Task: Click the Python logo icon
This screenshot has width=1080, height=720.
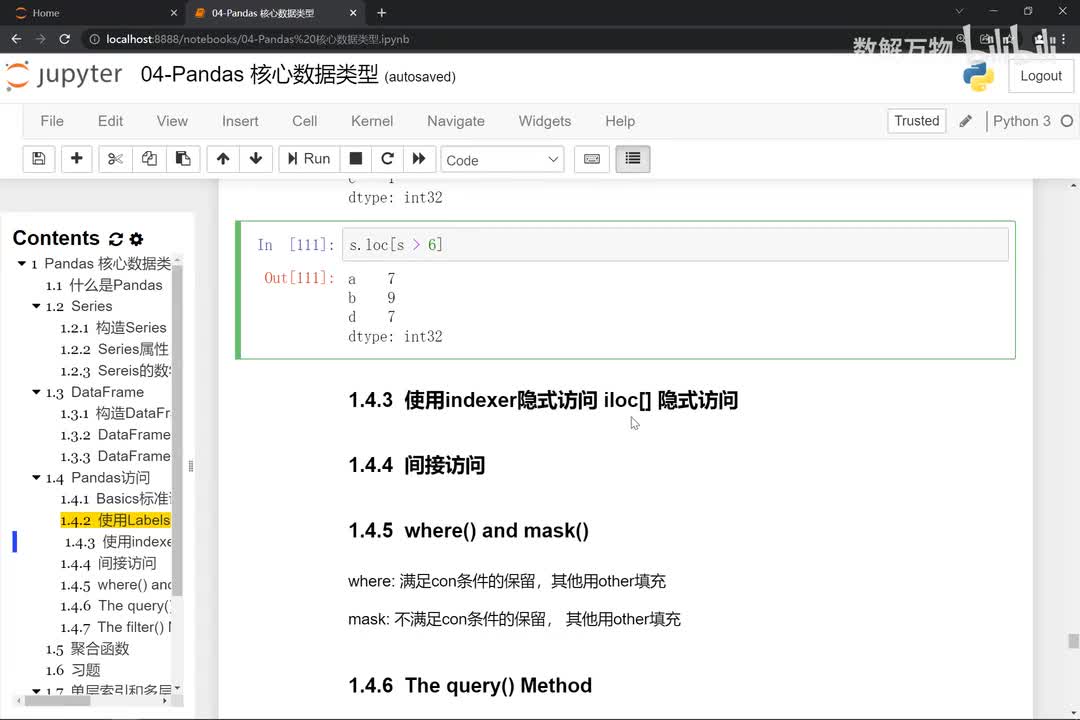Action: pos(978,76)
